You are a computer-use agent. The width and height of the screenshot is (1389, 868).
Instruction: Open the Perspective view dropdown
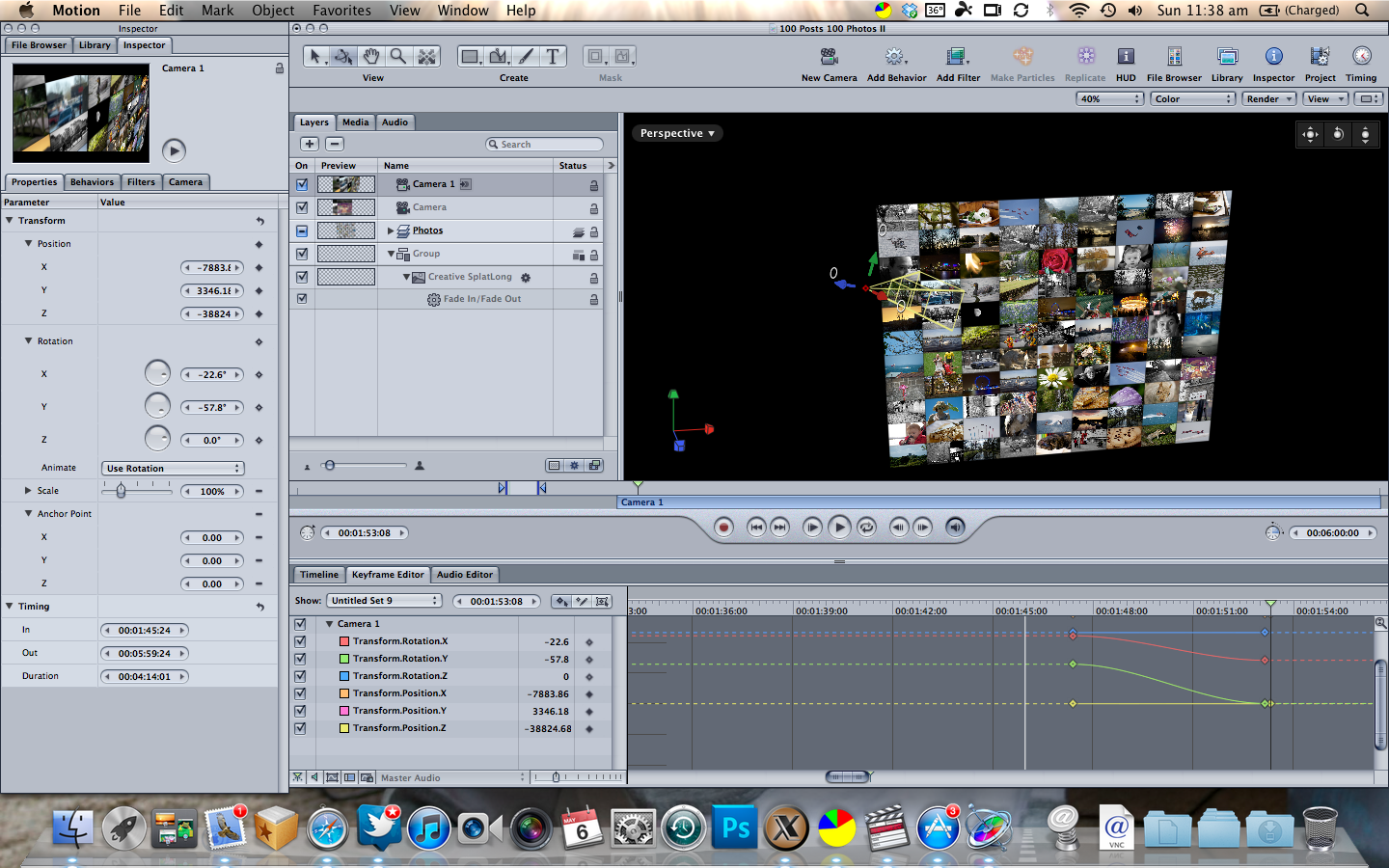(x=677, y=133)
